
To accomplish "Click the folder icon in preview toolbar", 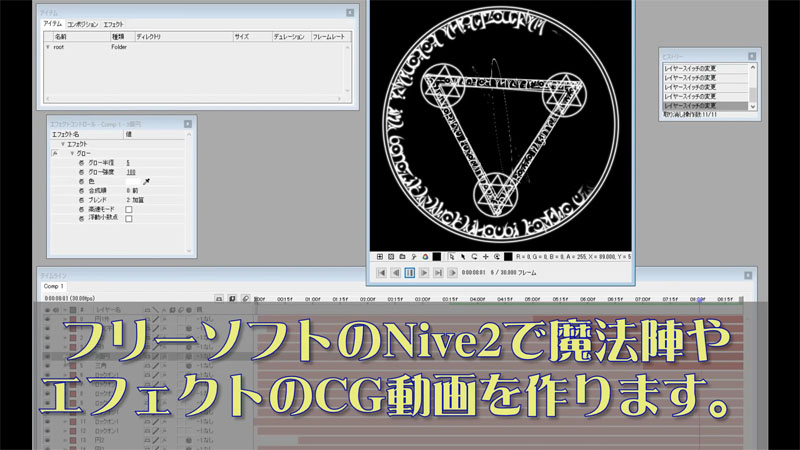I will (402, 257).
